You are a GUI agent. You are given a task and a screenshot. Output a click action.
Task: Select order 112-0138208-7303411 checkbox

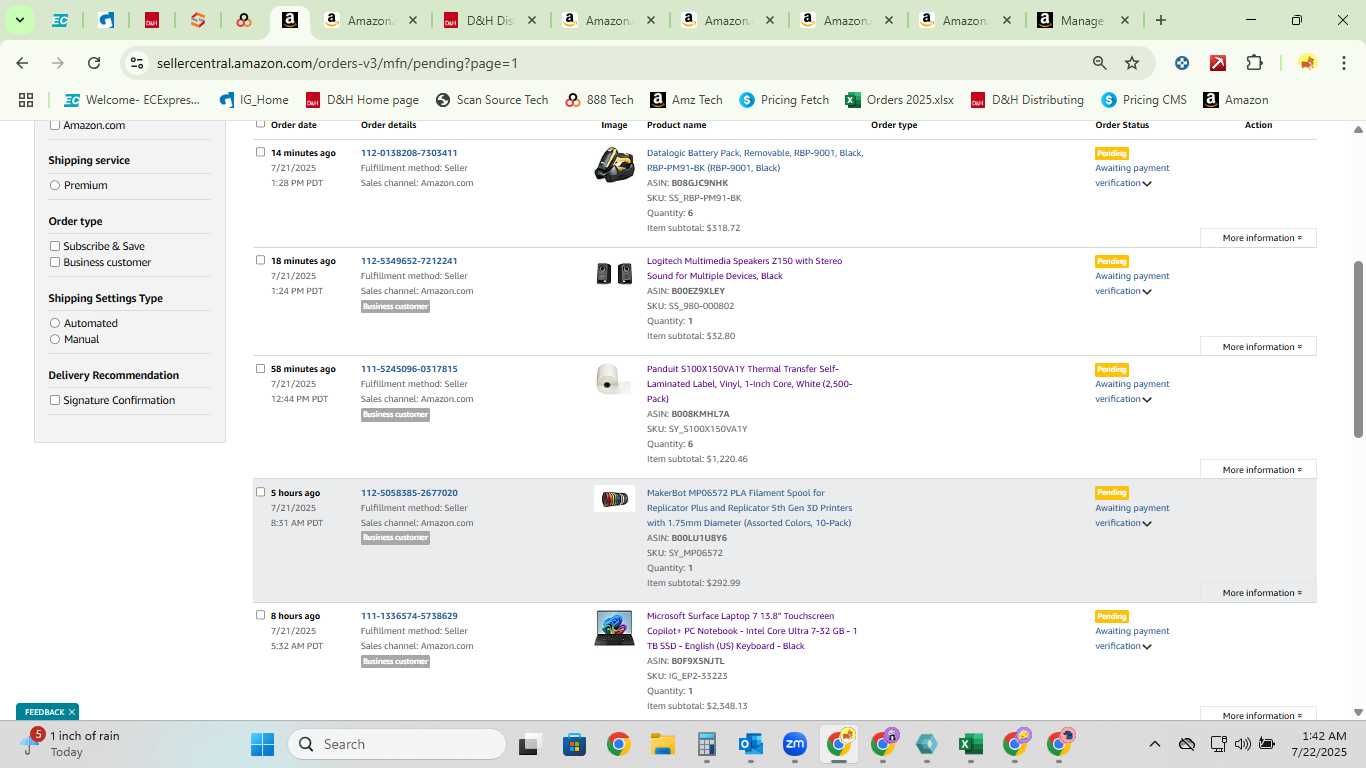[x=260, y=153]
